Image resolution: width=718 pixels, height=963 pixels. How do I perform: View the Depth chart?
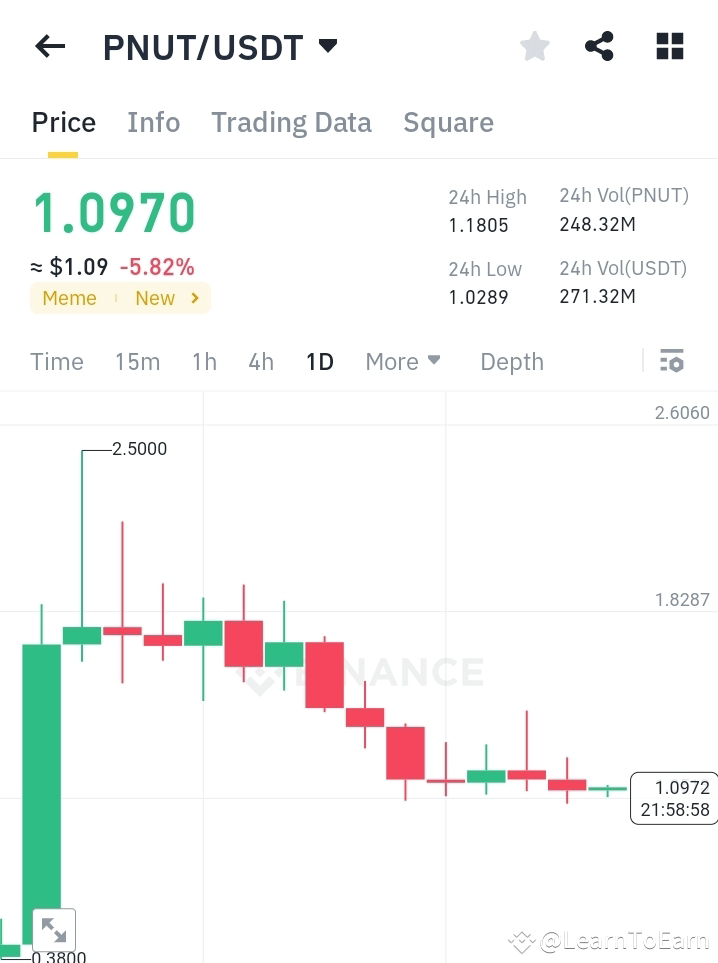[512, 361]
